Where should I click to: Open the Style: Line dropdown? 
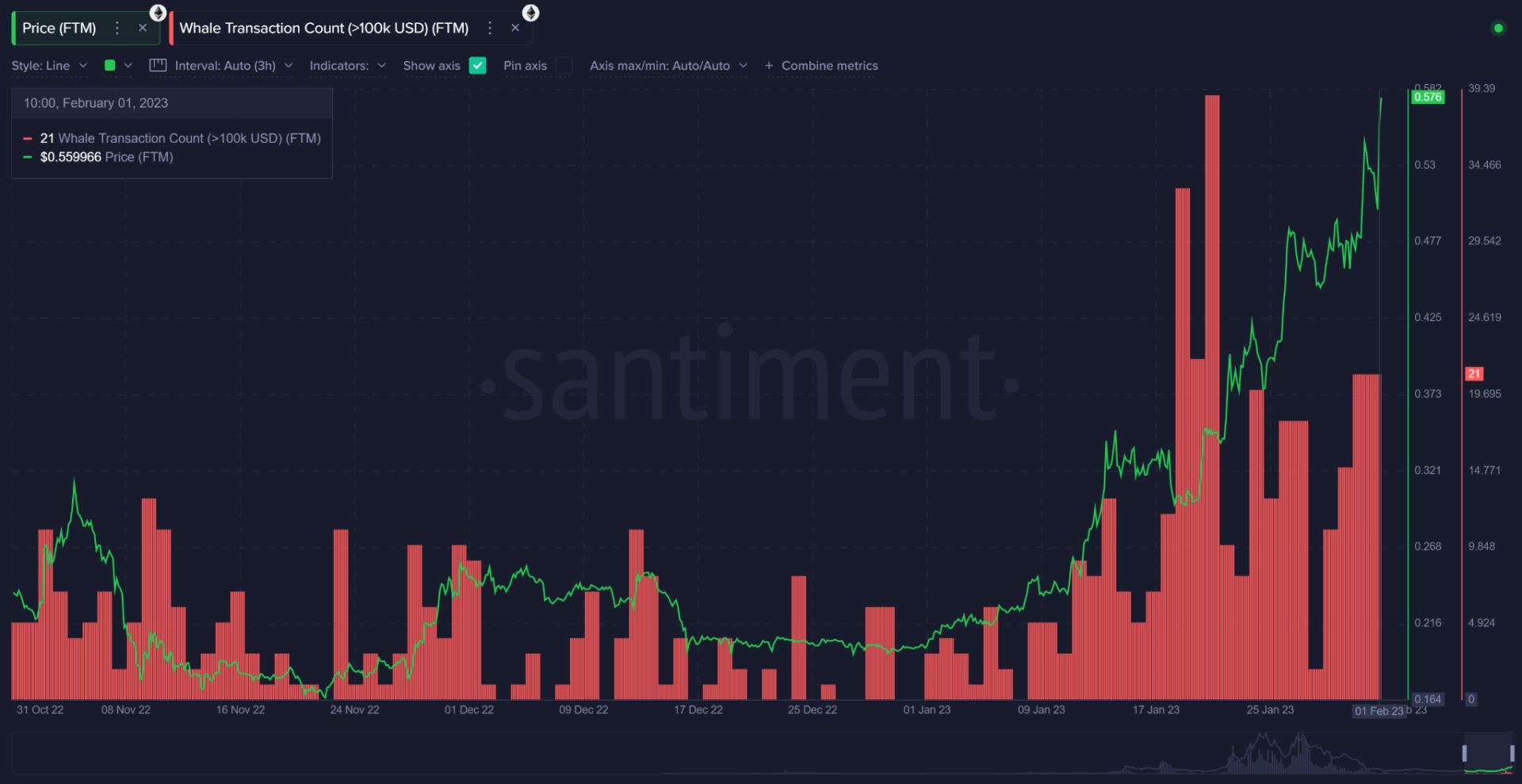(49, 66)
